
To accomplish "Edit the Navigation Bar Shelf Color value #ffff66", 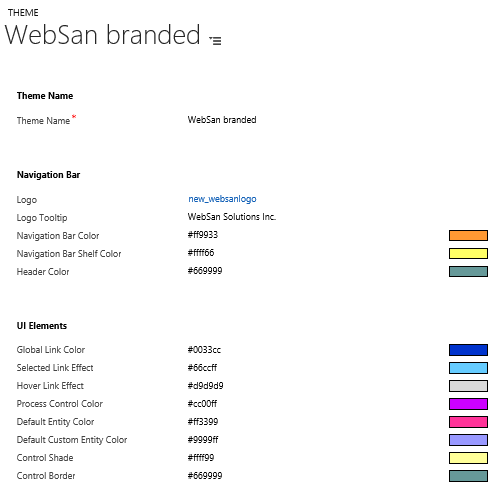I will (x=201, y=253).
